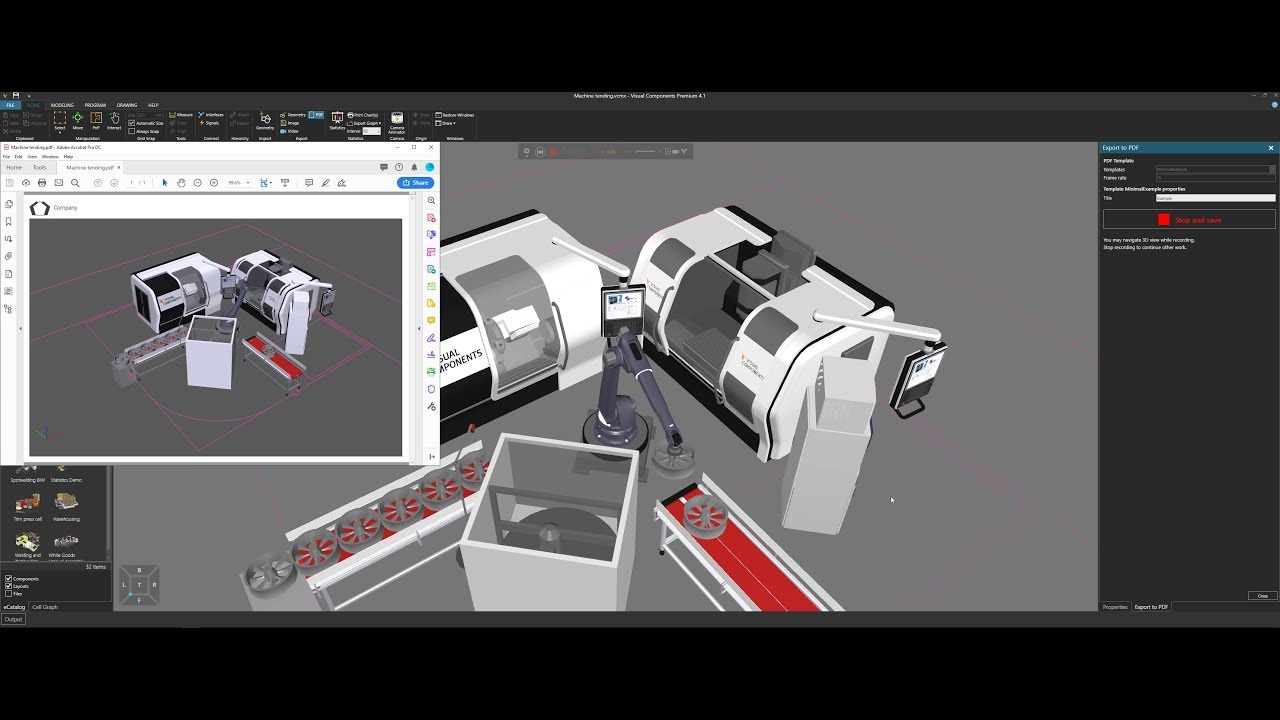Open Acrobat help question mark

click(x=399, y=167)
